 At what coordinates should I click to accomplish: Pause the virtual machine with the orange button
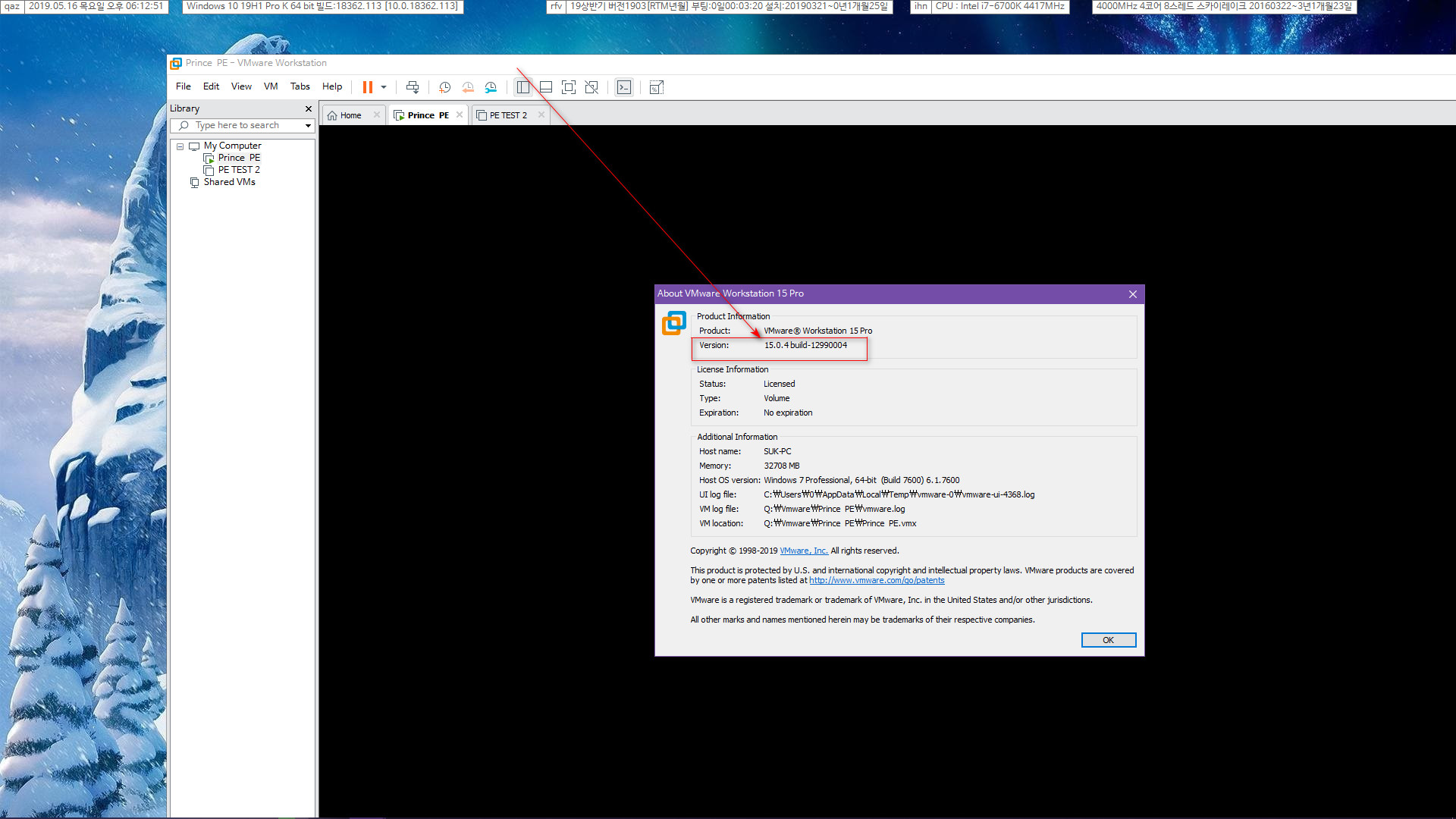click(x=368, y=87)
